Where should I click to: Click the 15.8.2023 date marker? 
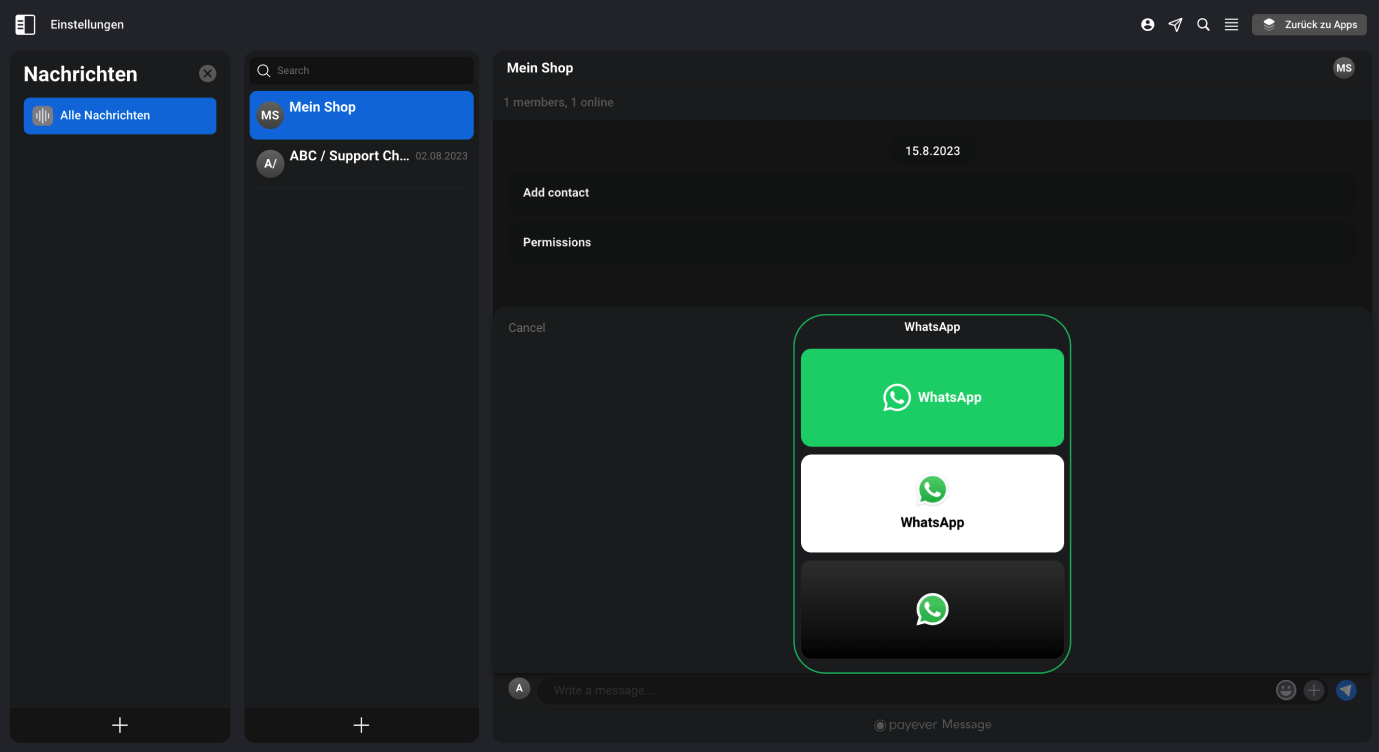[x=933, y=151]
